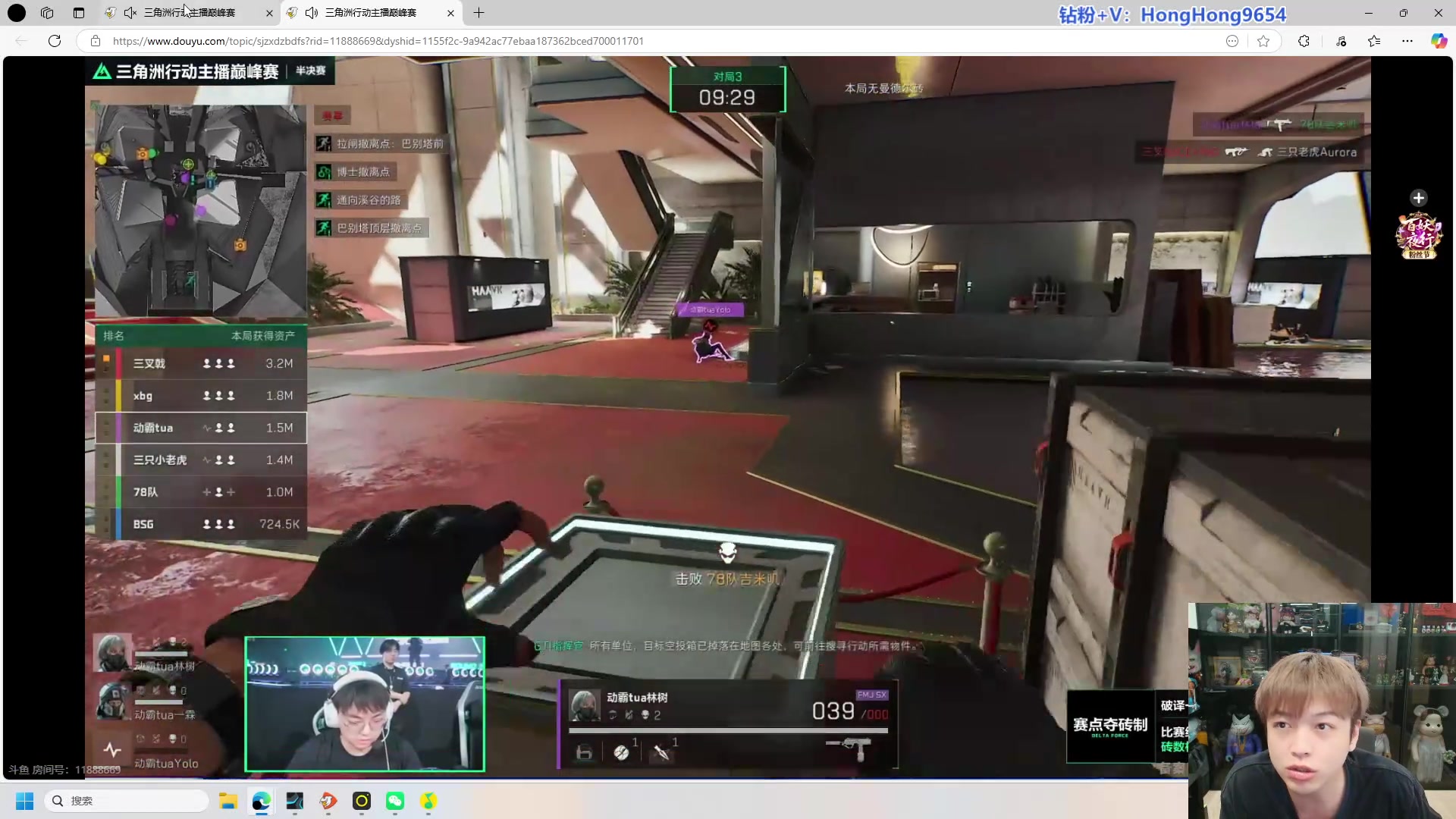Open the yellow circle app on taskbar
Screen dimensions: 1456x819
coord(362,801)
